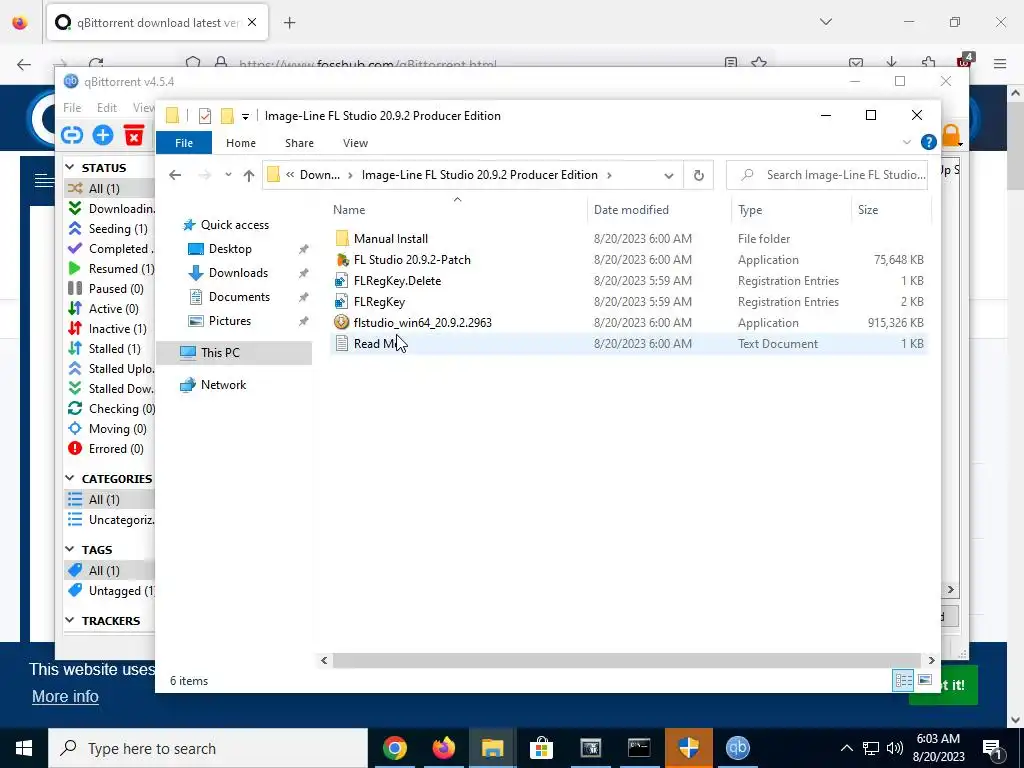Open Firefox from the taskbar
Screen dimensions: 1024x768
(x=444, y=748)
